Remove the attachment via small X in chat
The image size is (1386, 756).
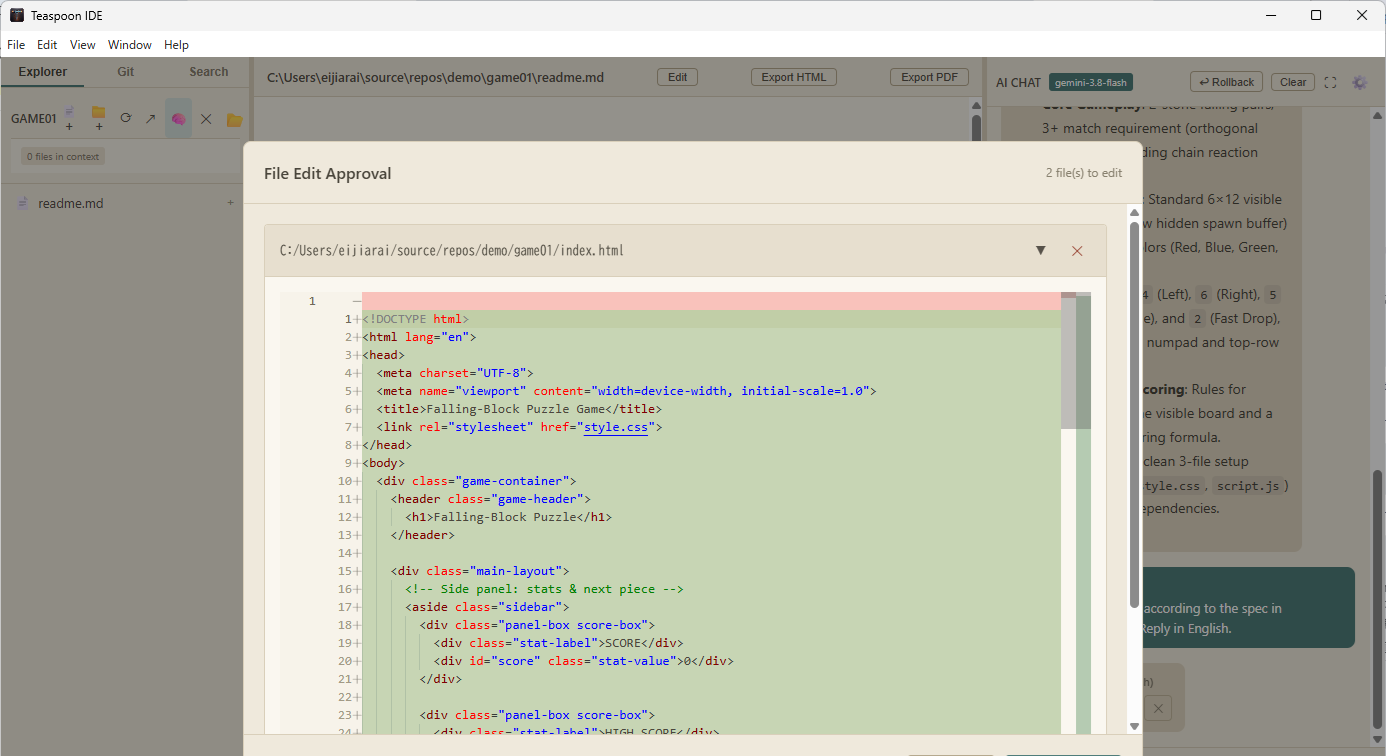tap(1158, 708)
